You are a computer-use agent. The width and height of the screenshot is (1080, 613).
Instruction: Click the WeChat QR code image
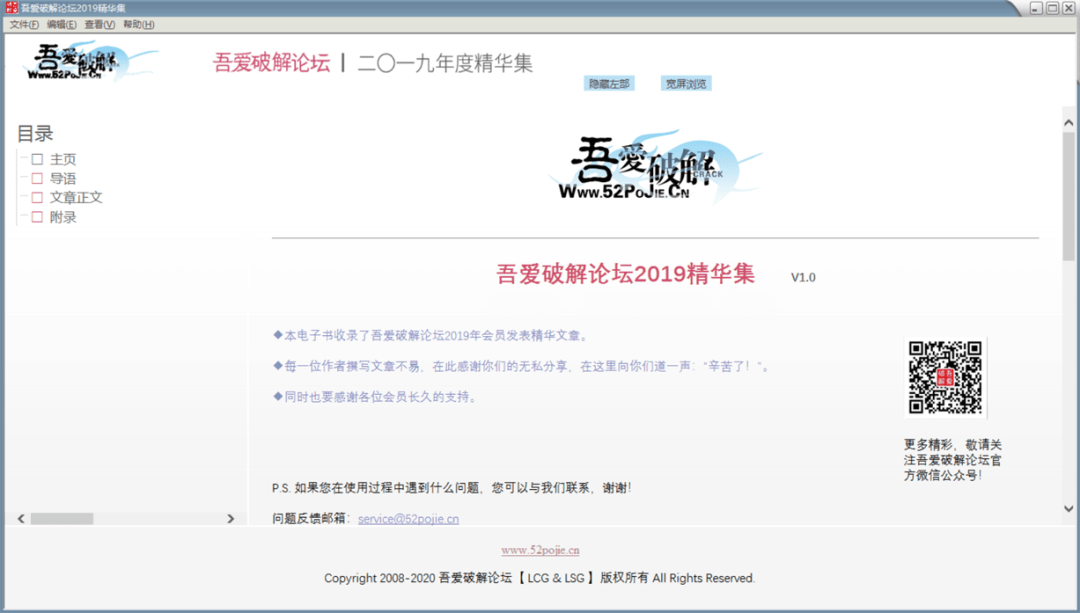pyautogui.click(x=945, y=377)
